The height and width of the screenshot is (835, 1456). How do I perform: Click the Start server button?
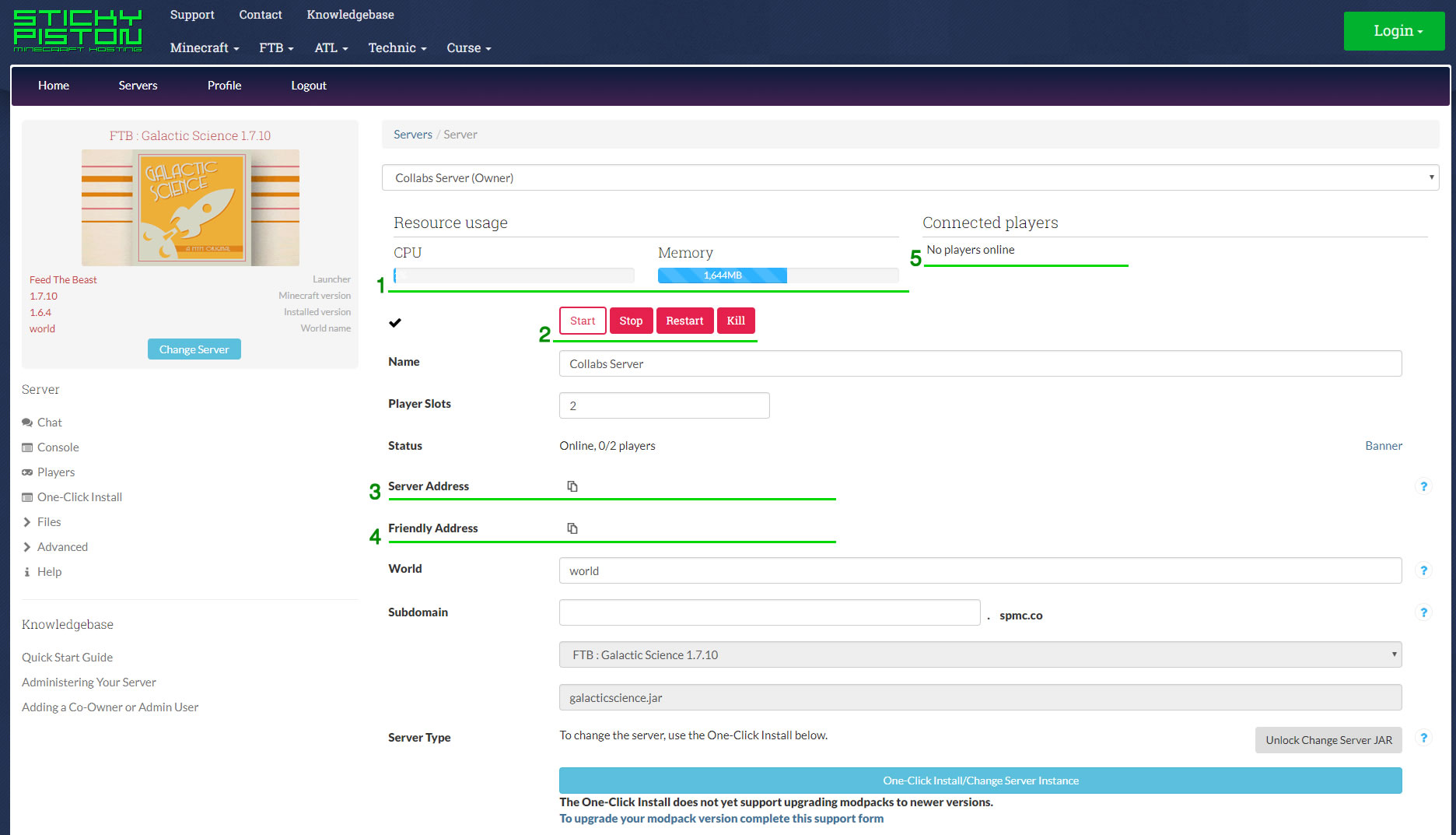pyautogui.click(x=583, y=321)
